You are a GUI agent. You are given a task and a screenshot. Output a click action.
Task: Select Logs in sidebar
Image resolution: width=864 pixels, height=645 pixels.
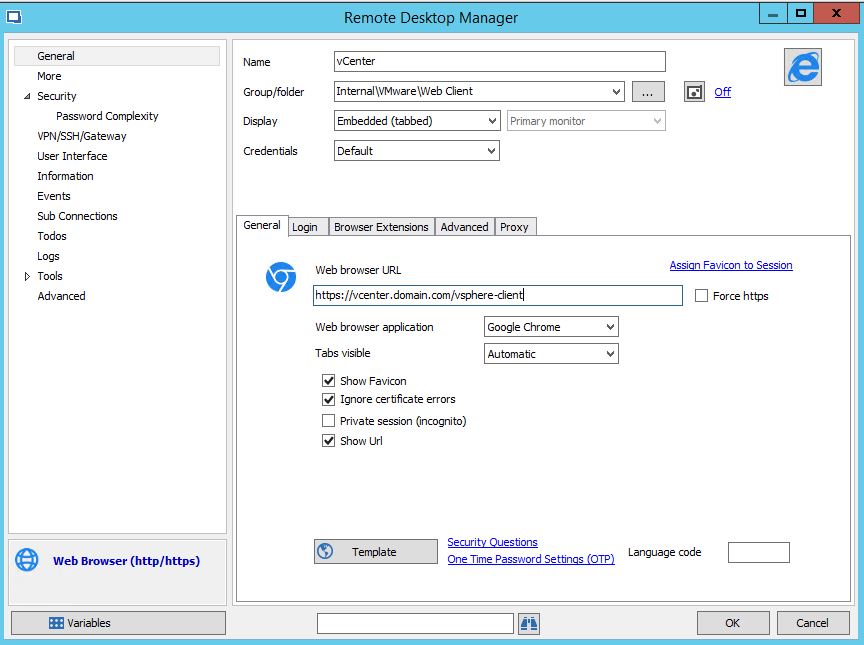(48, 256)
